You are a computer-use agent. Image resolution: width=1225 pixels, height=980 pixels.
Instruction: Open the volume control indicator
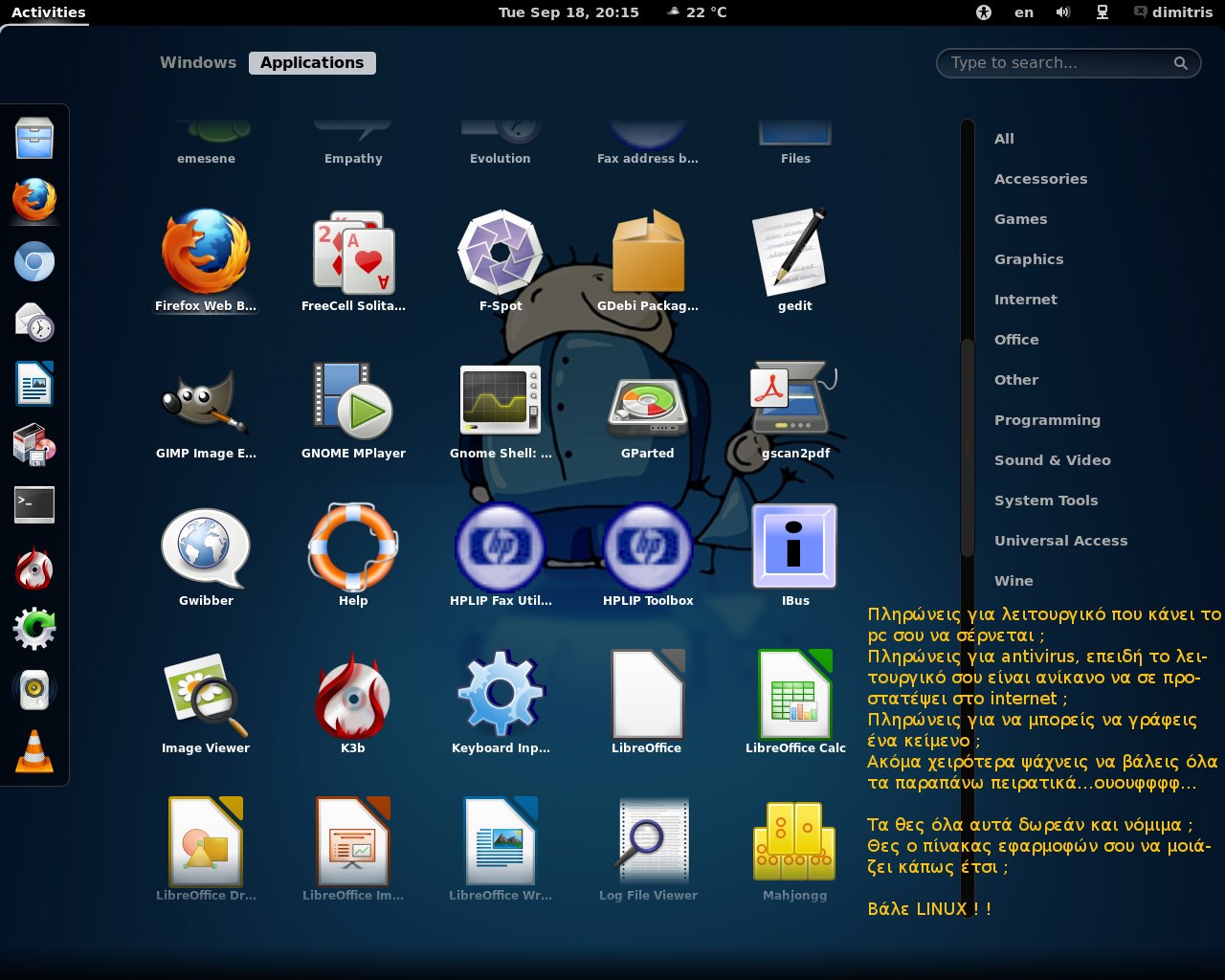click(x=1063, y=12)
